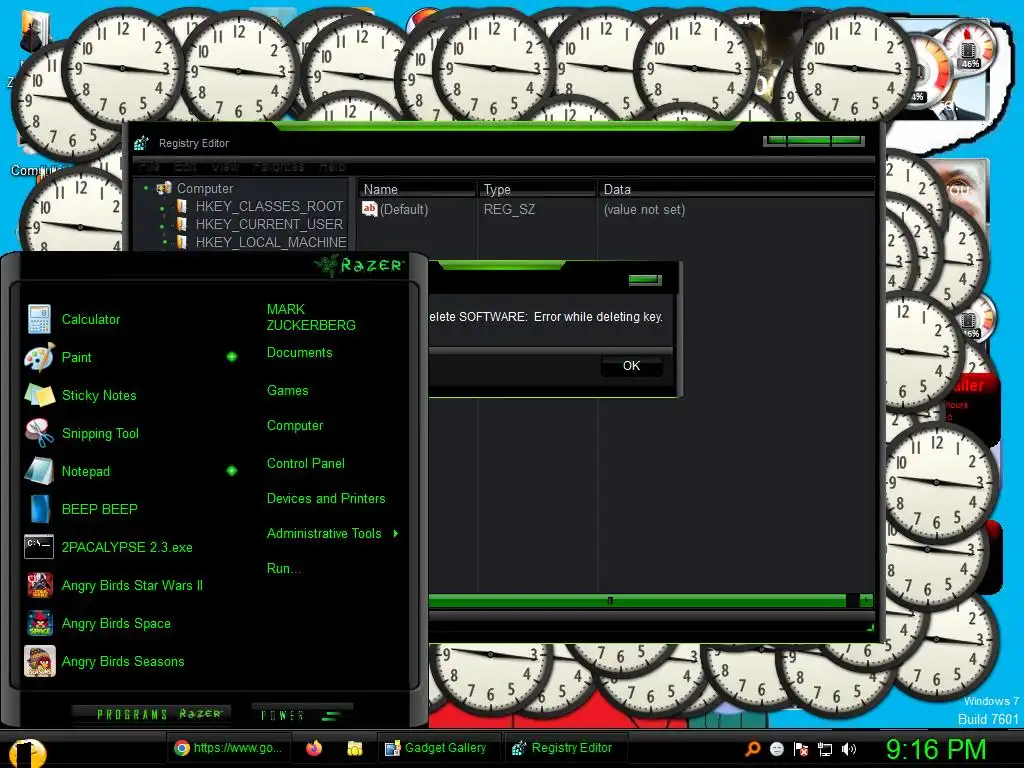This screenshot has width=1024, height=768.
Task: Click OK in the error dialog
Action: click(x=632, y=366)
